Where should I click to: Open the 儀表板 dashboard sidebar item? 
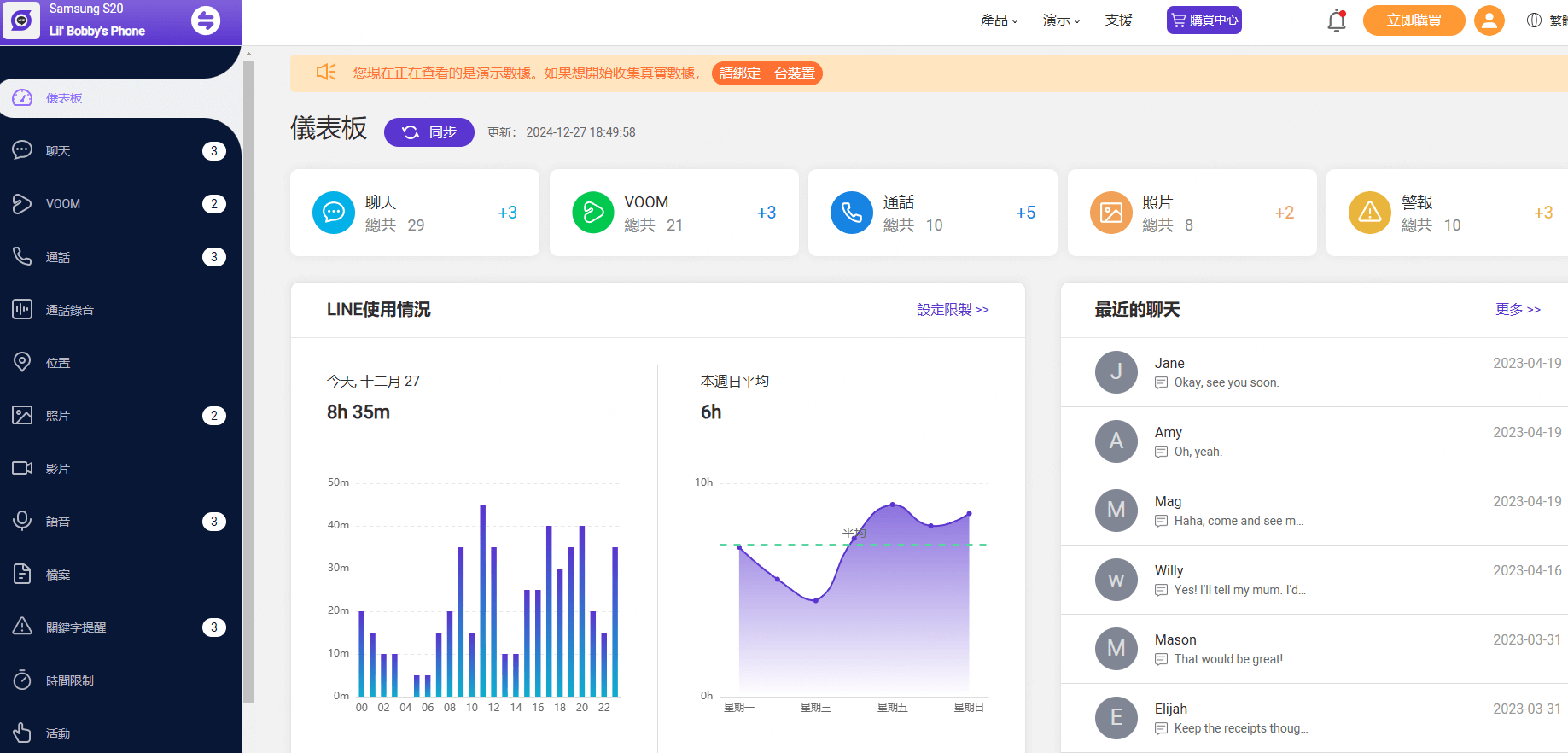click(119, 98)
